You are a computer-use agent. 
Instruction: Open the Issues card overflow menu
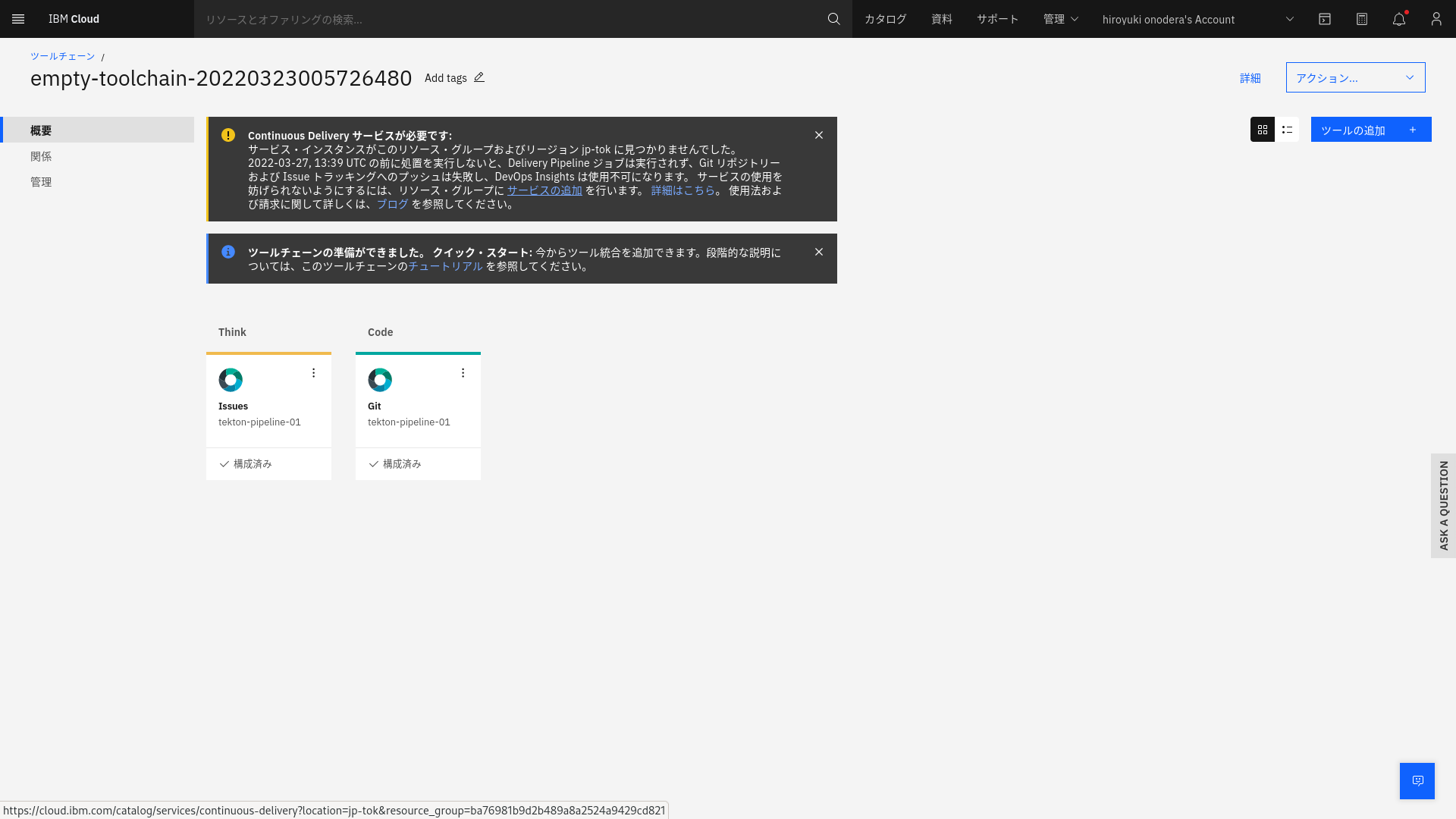[x=313, y=372]
